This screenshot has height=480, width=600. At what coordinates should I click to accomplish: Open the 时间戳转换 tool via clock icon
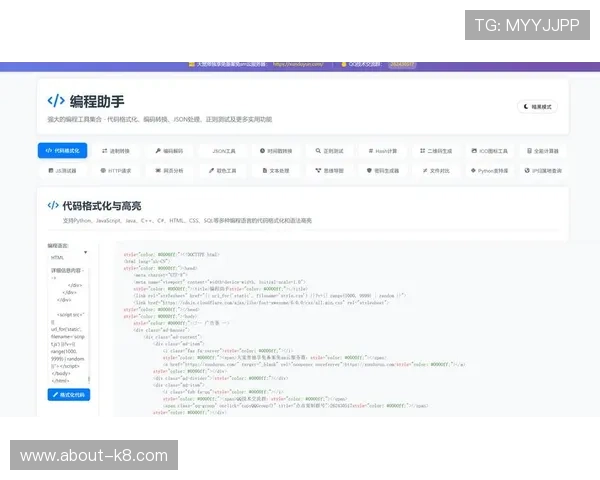[x=276, y=151]
